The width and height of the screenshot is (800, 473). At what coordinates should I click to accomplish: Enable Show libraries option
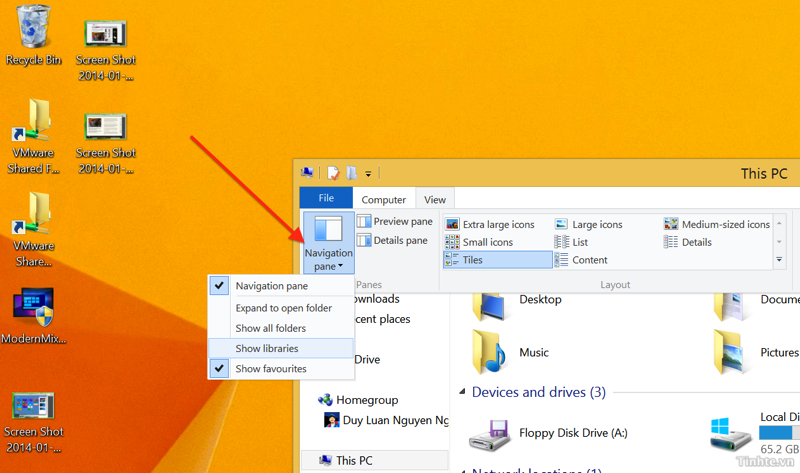click(x=267, y=348)
